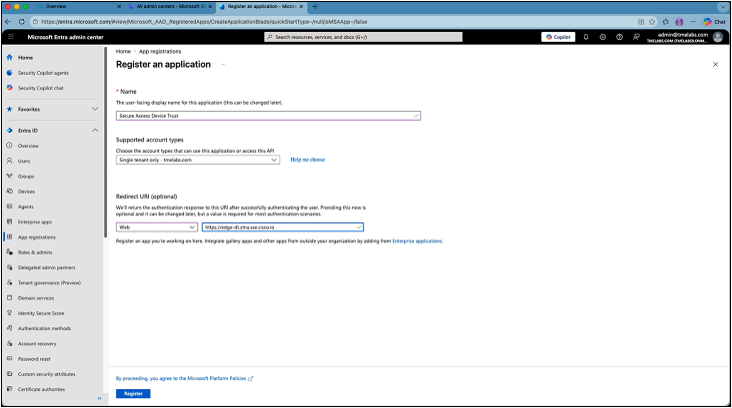Reload the page
732x408 pixels.
[21, 21]
